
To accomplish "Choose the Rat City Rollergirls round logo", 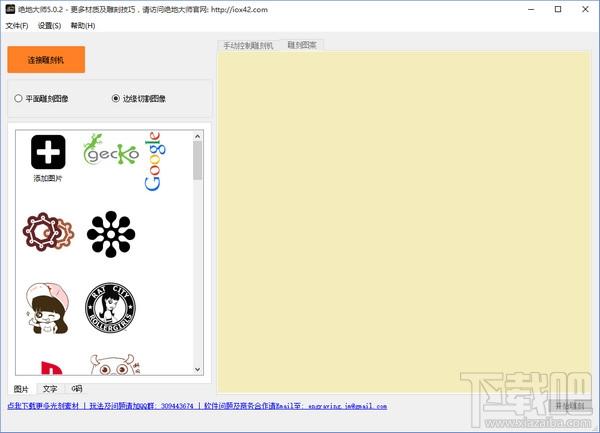I will pyautogui.click(x=110, y=309).
